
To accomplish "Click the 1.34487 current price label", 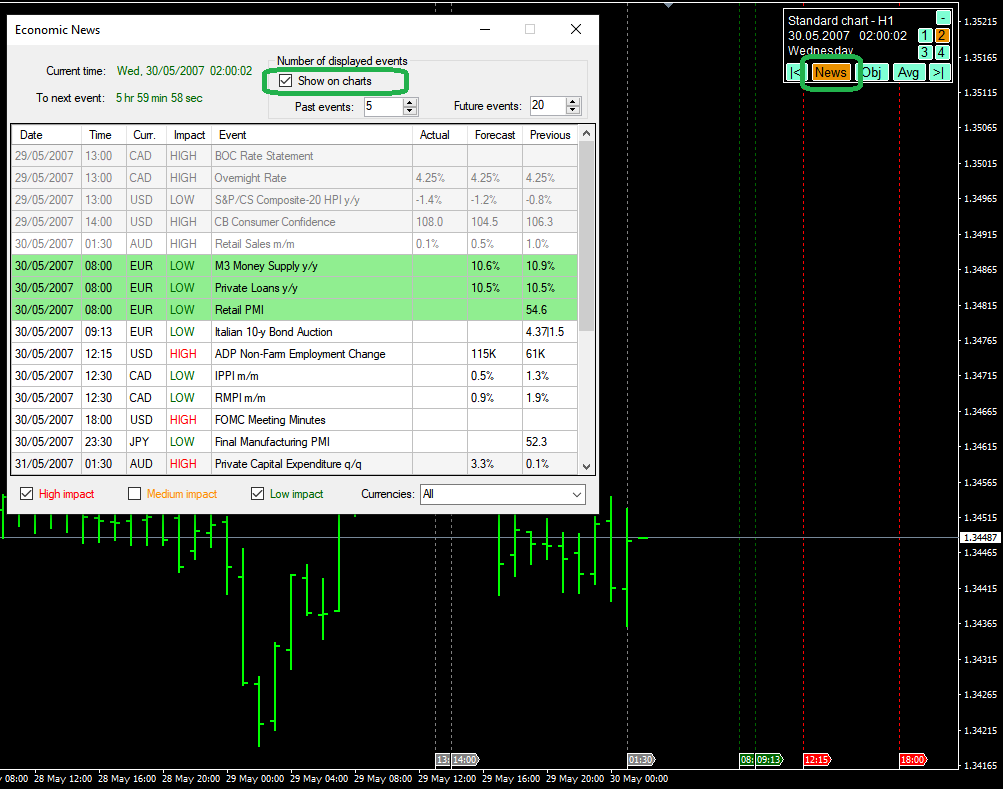I will point(981,538).
